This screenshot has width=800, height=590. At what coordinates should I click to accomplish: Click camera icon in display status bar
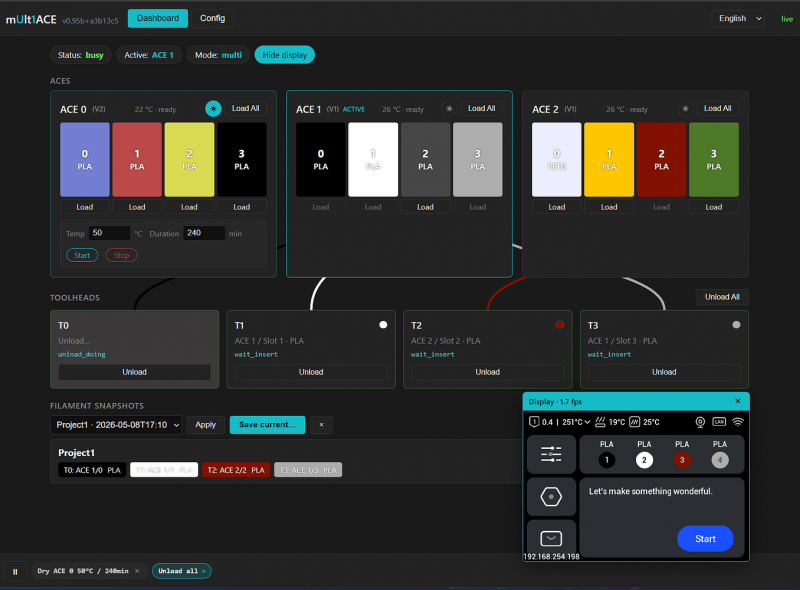click(700, 422)
